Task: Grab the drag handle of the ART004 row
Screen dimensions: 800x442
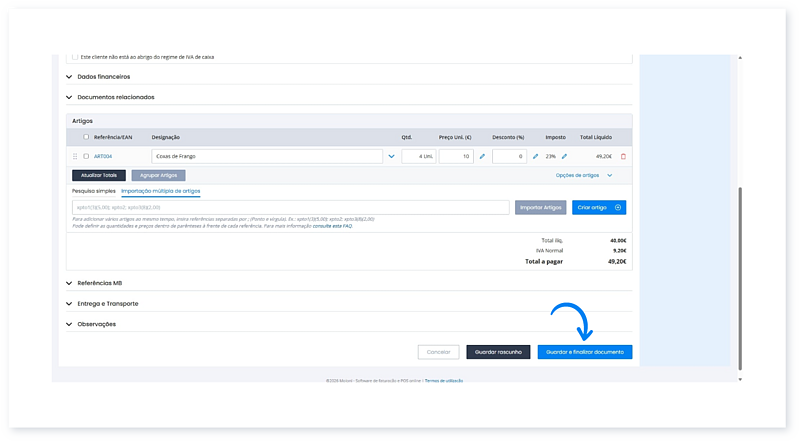Action: coord(74,156)
